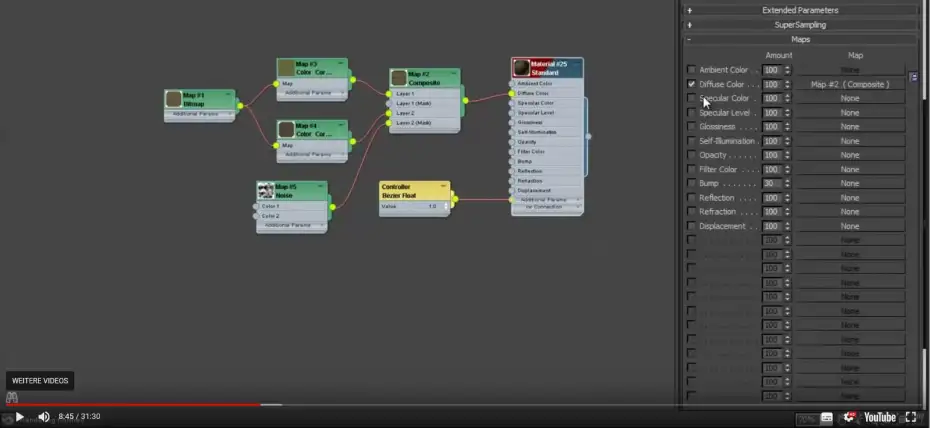Click output socket of Noise node

click(333, 207)
